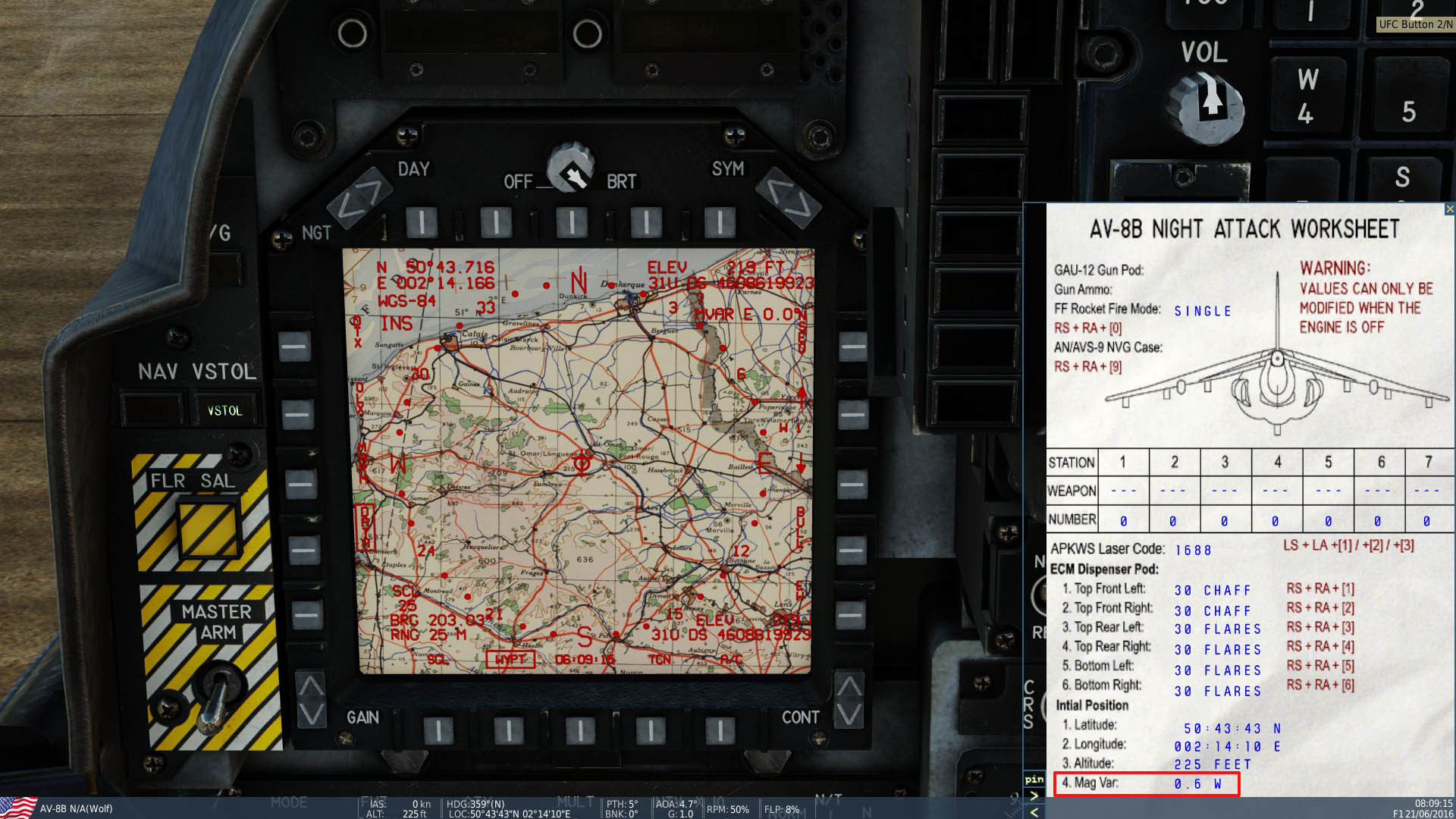Pin the kneeboard worksheet page

click(1034, 780)
